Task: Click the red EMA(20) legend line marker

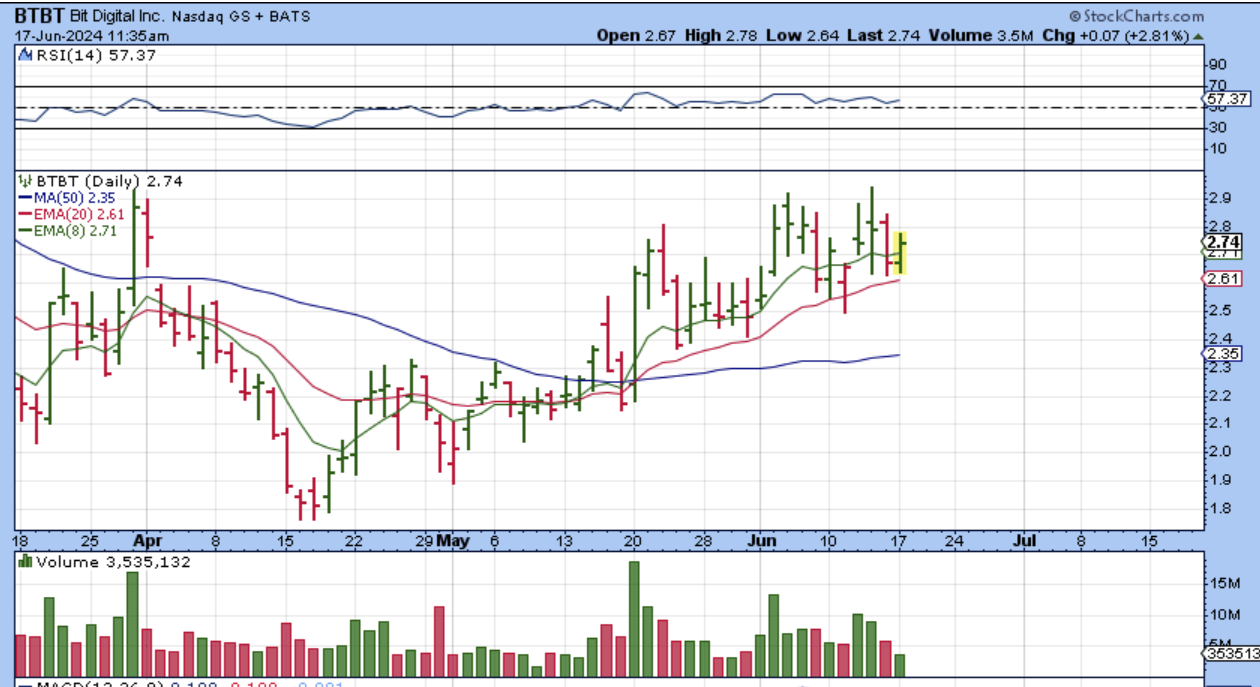Action: 26,212
